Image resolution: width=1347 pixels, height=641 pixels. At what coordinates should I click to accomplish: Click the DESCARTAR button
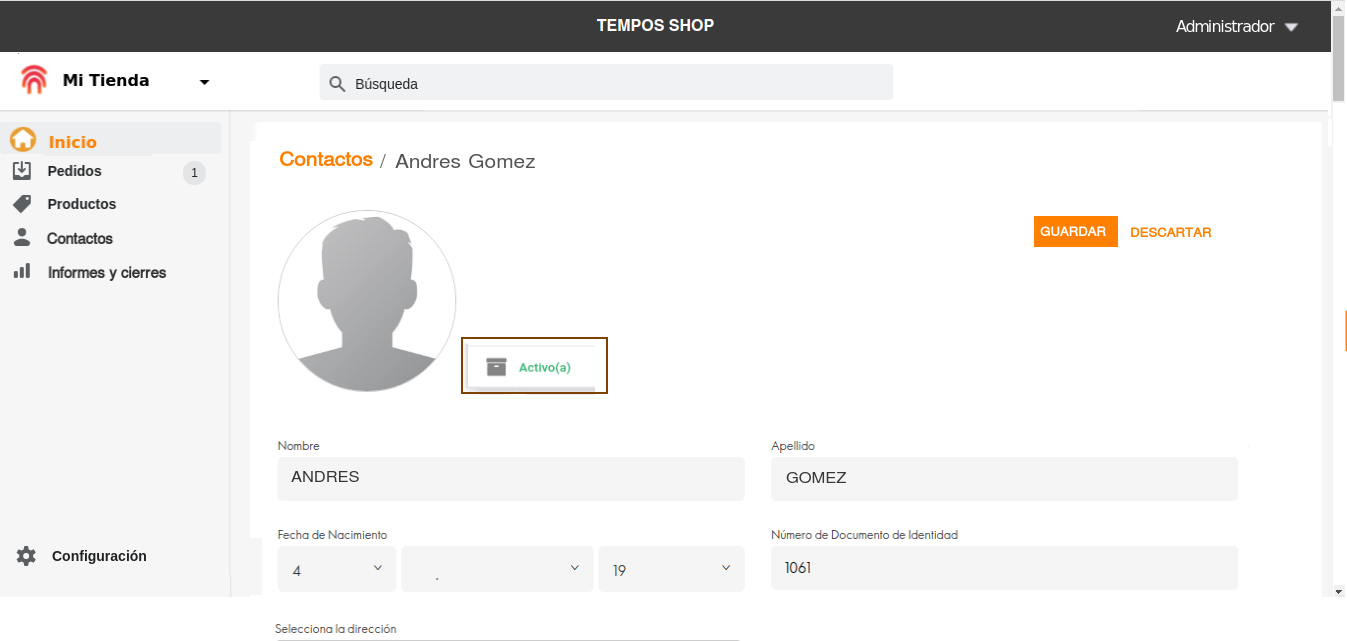click(x=1170, y=232)
